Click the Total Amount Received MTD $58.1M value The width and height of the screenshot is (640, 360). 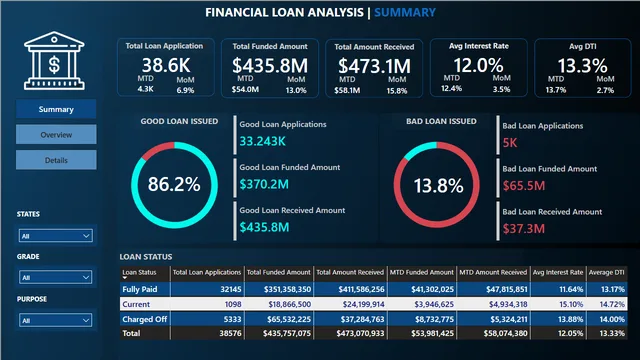(347, 90)
